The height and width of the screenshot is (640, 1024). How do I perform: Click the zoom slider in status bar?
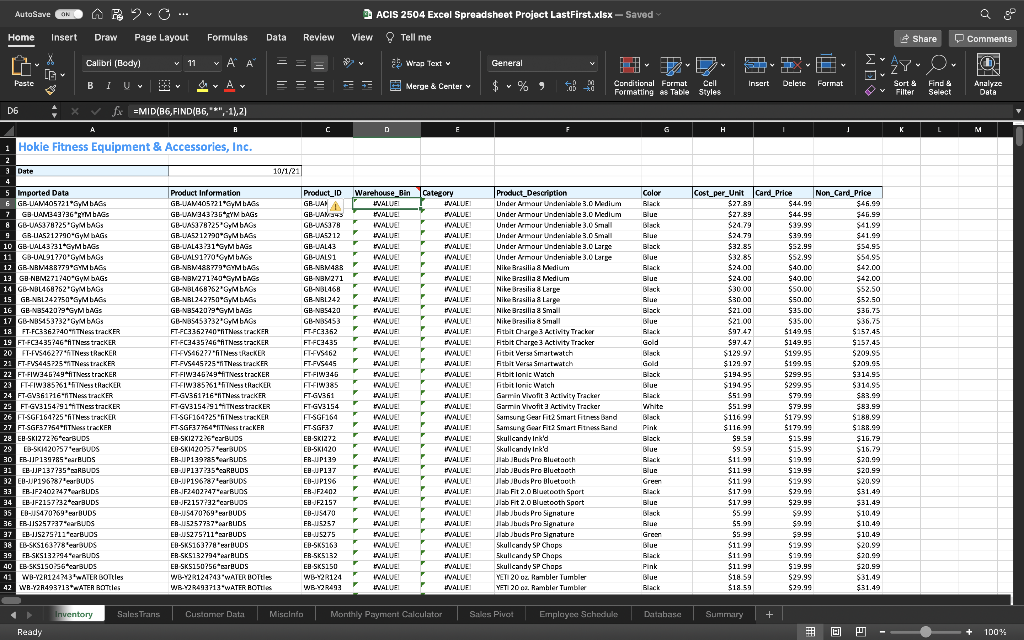(x=925, y=632)
